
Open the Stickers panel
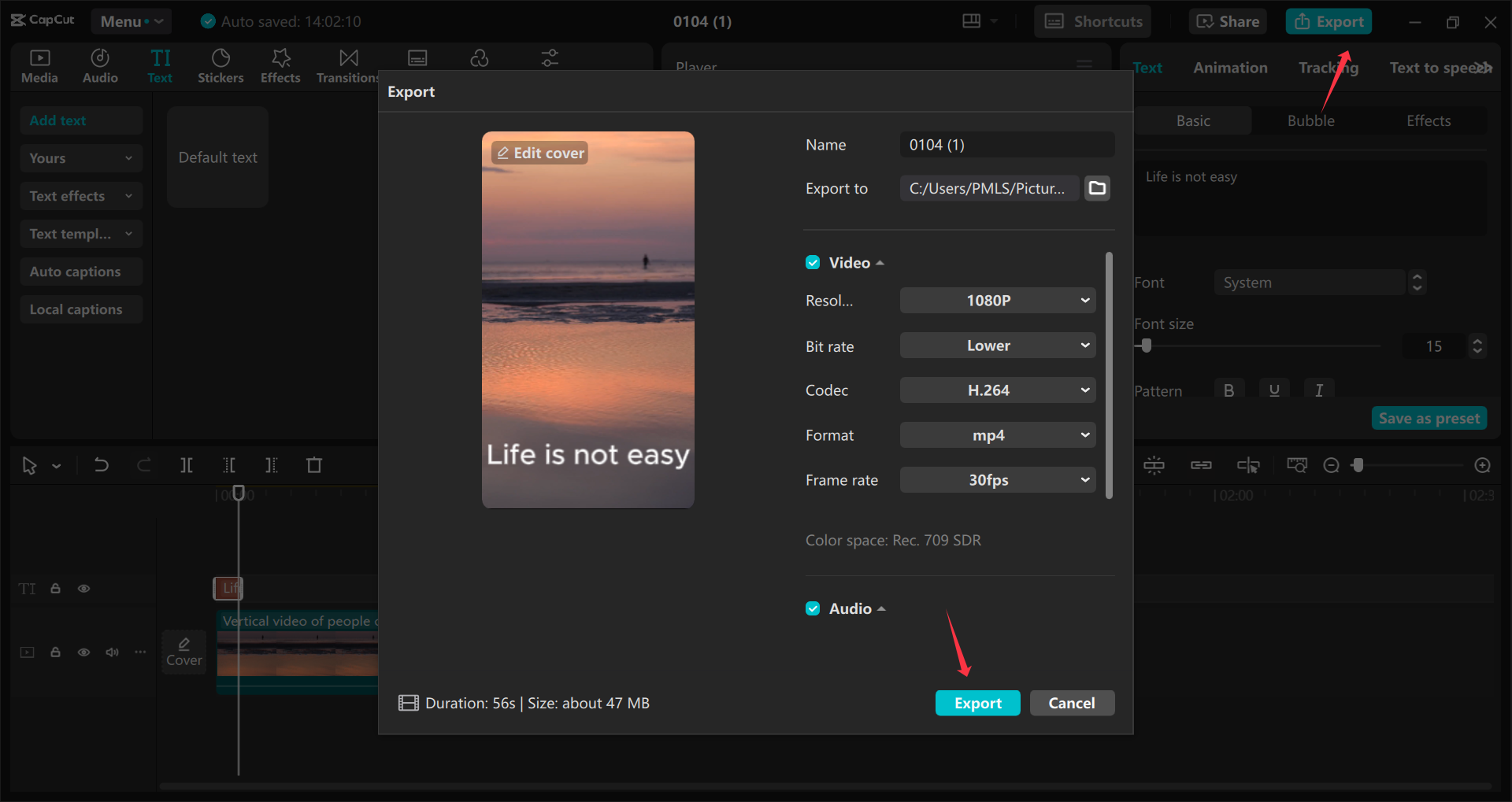tap(220, 65)
